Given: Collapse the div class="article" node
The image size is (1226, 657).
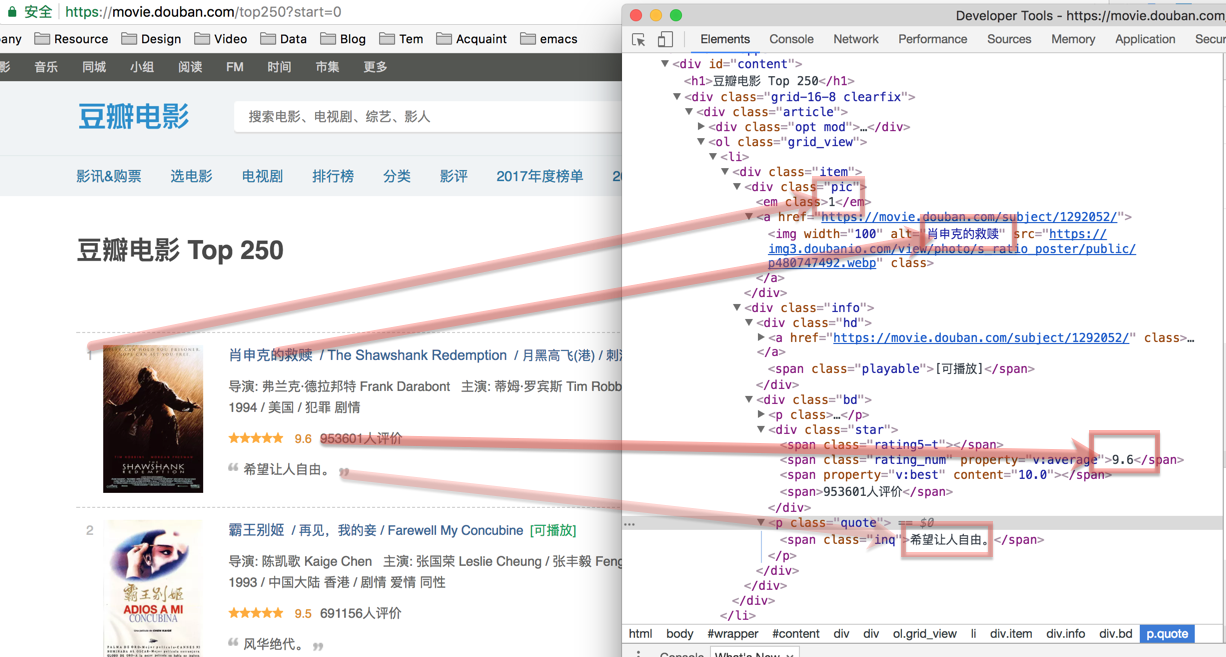Looking at the screenshot, I should coord(689,112).
